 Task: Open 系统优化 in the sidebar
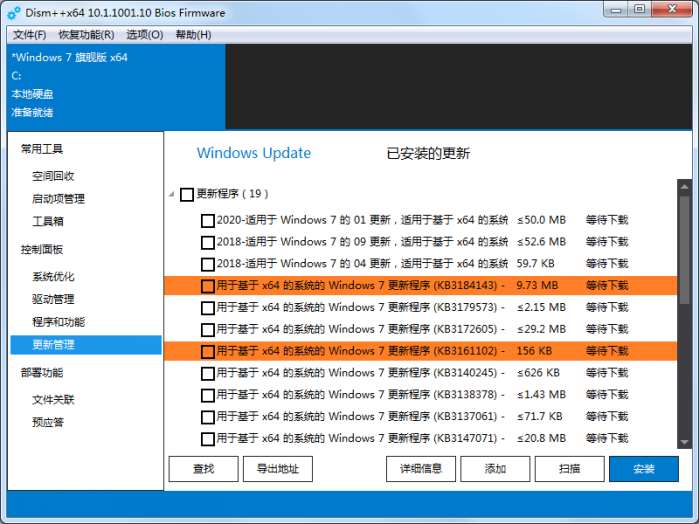click(53, 276)
